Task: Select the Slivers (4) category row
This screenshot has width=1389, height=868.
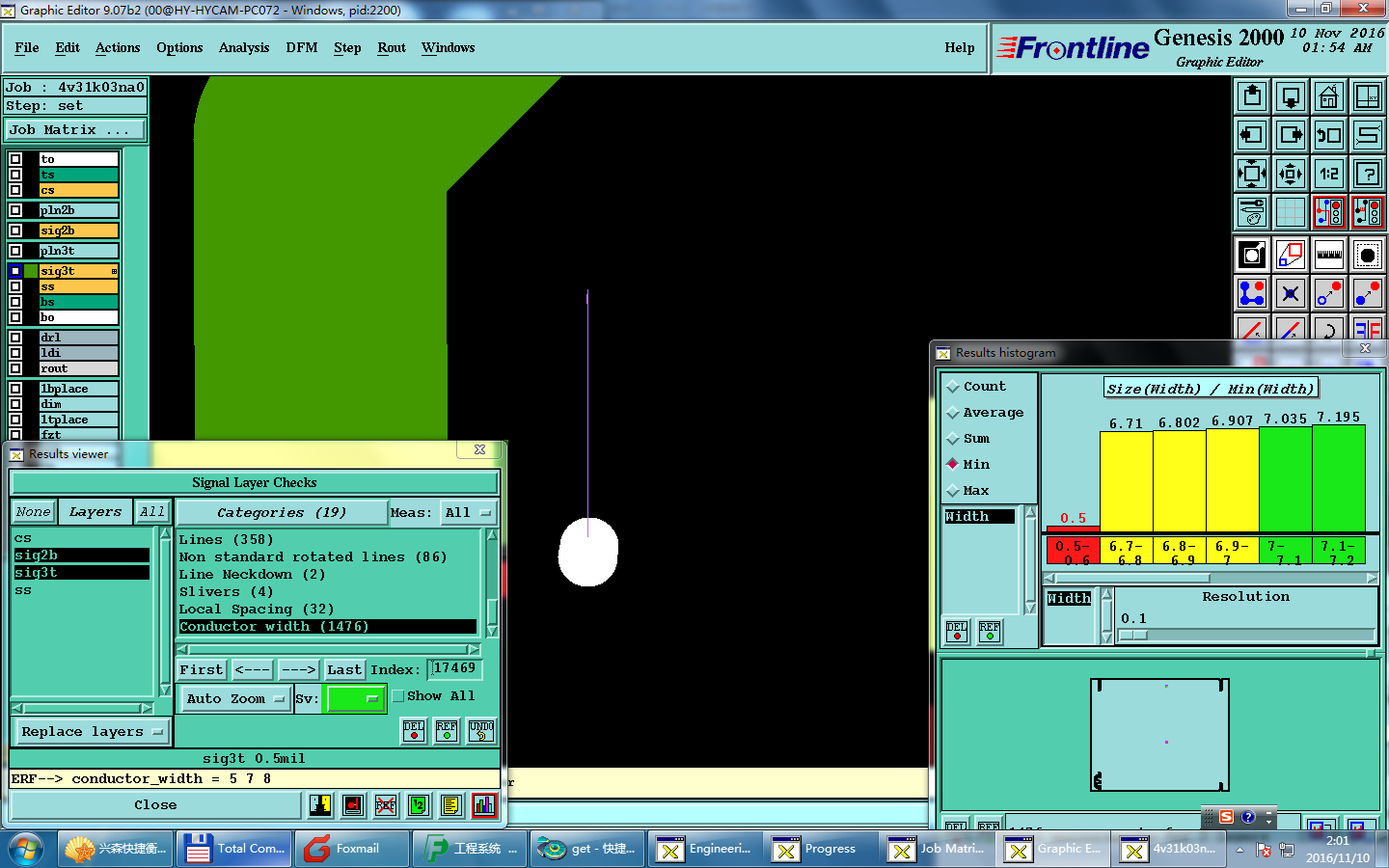Action: pos(328,592)
